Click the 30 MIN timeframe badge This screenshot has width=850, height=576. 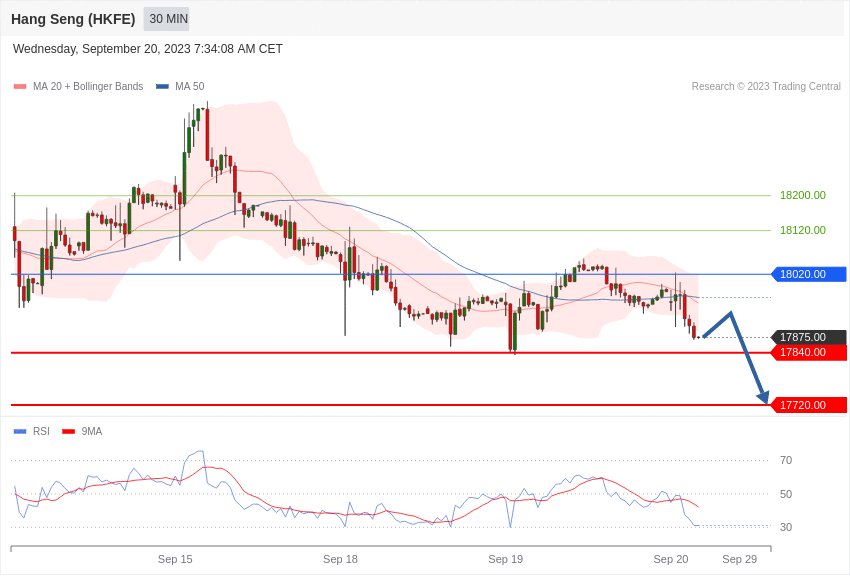(166, 19)
